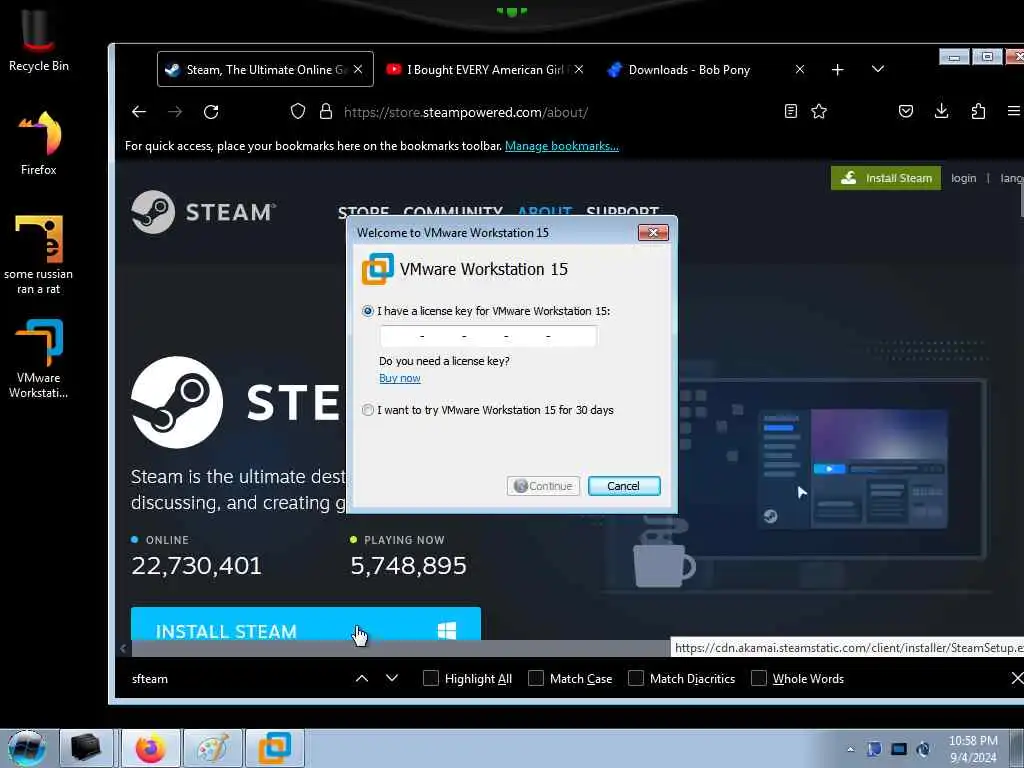Open Steam COMMUNITY menu
Viewport: 1024px width, 768px height.
[453, 212]
